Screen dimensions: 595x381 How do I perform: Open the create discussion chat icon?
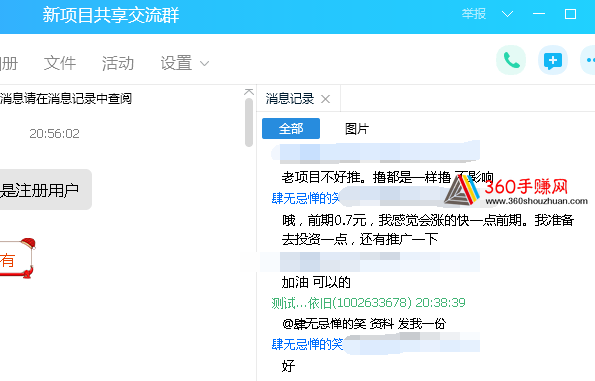(x=553, y=60)
